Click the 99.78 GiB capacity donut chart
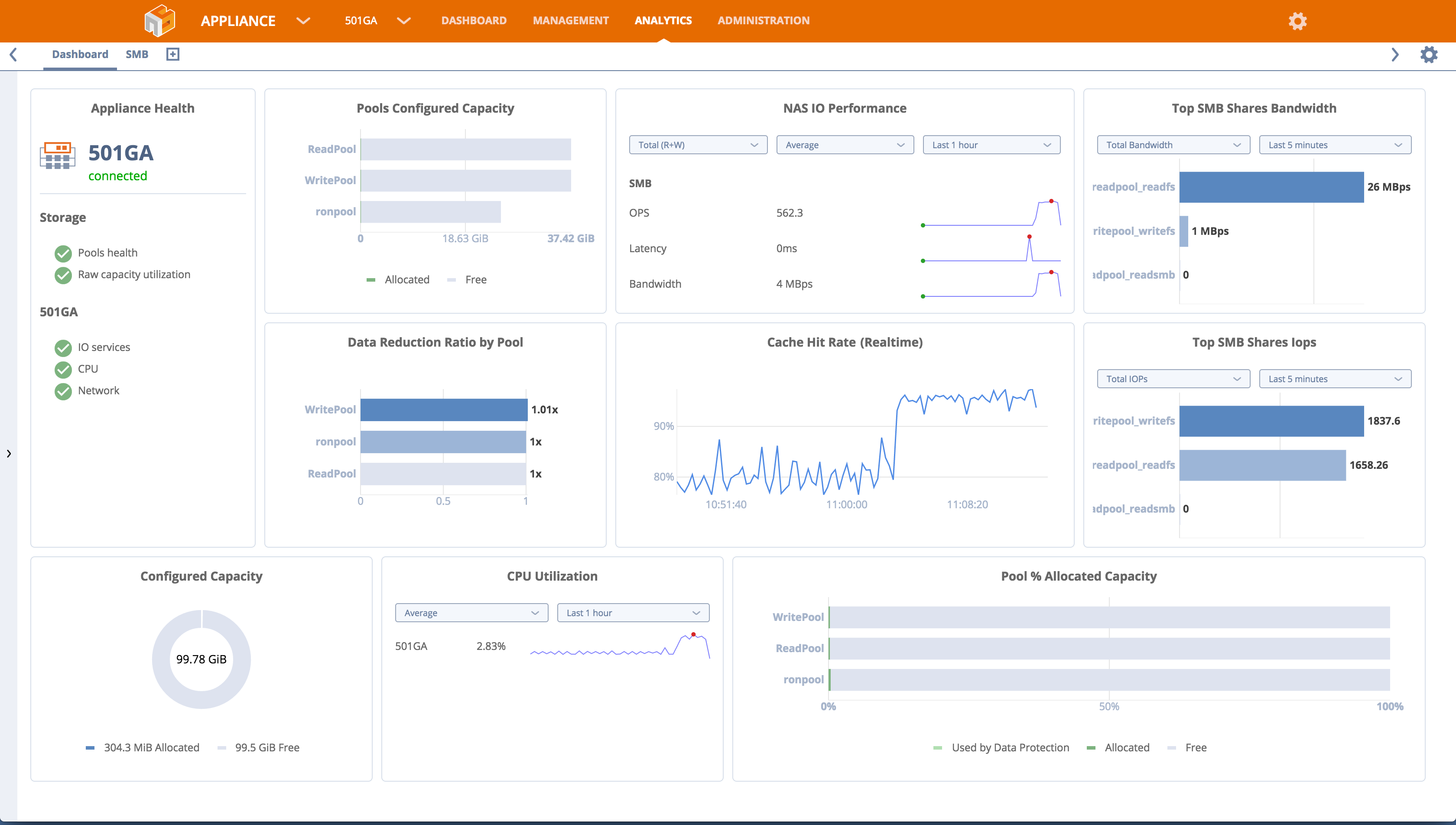This screenshot has height=825, width=1456. 201,659
